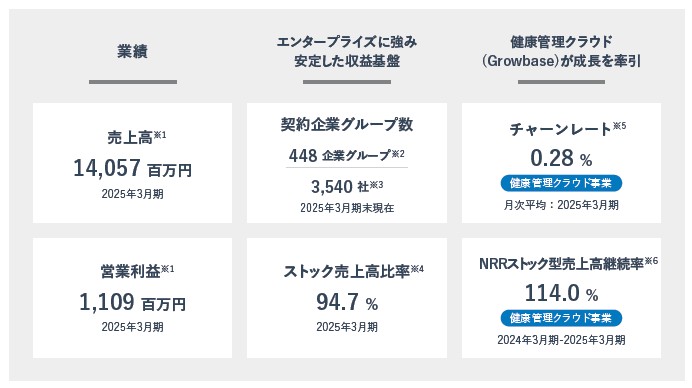Click the 2024年3月期-2025年3月期 period label
This screenshot has width=692, height=388.
click(561, 340)
